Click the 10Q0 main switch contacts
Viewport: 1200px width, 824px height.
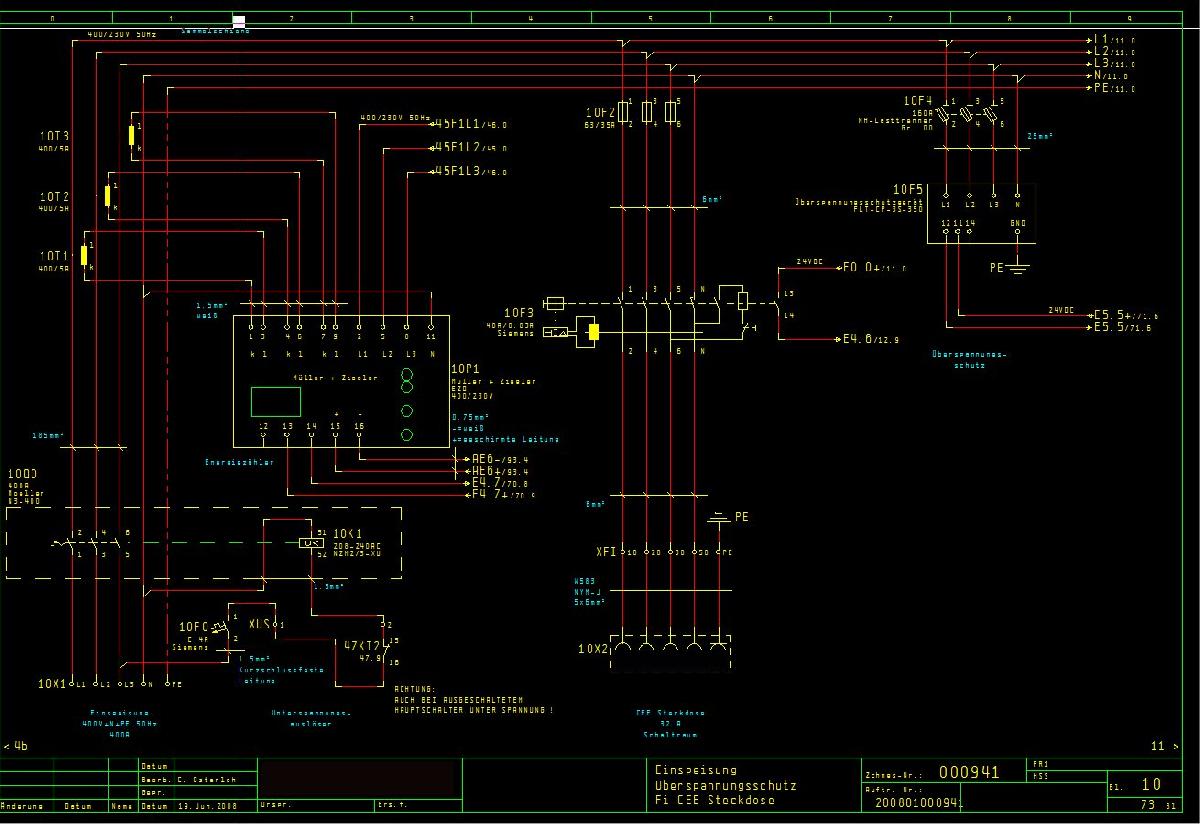tap(92, 544)
